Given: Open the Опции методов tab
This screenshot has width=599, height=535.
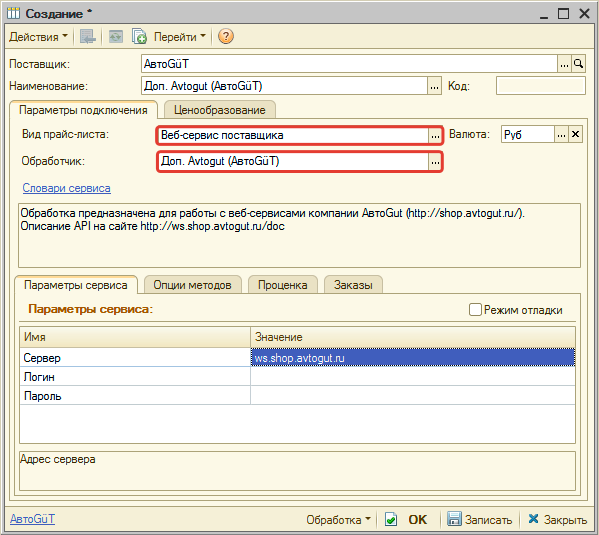Looking at the screenshot, I should pos(193,285).
